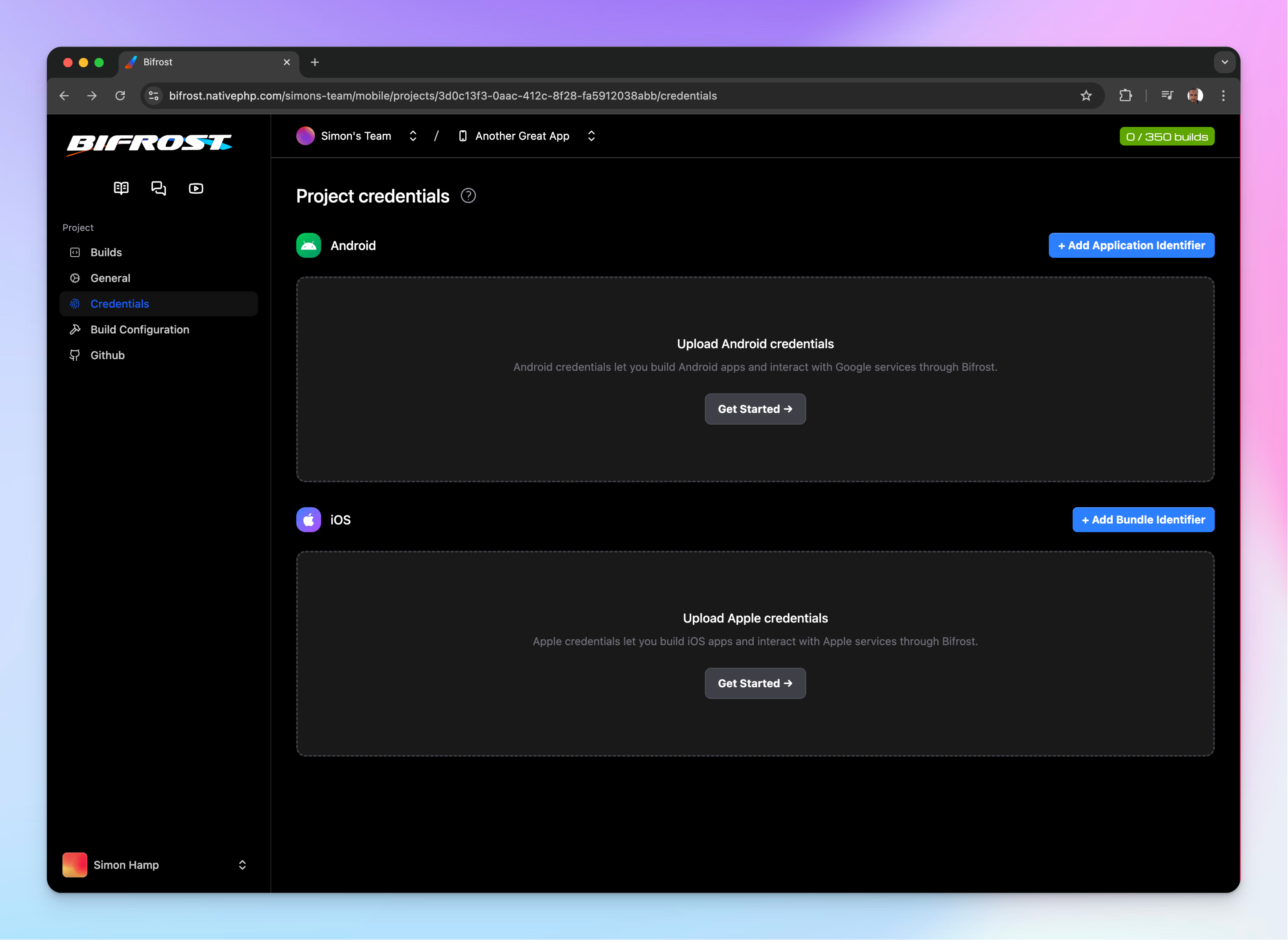
Task: Click Simon's Team gradient avatar
Action: [x=306, y=136]
